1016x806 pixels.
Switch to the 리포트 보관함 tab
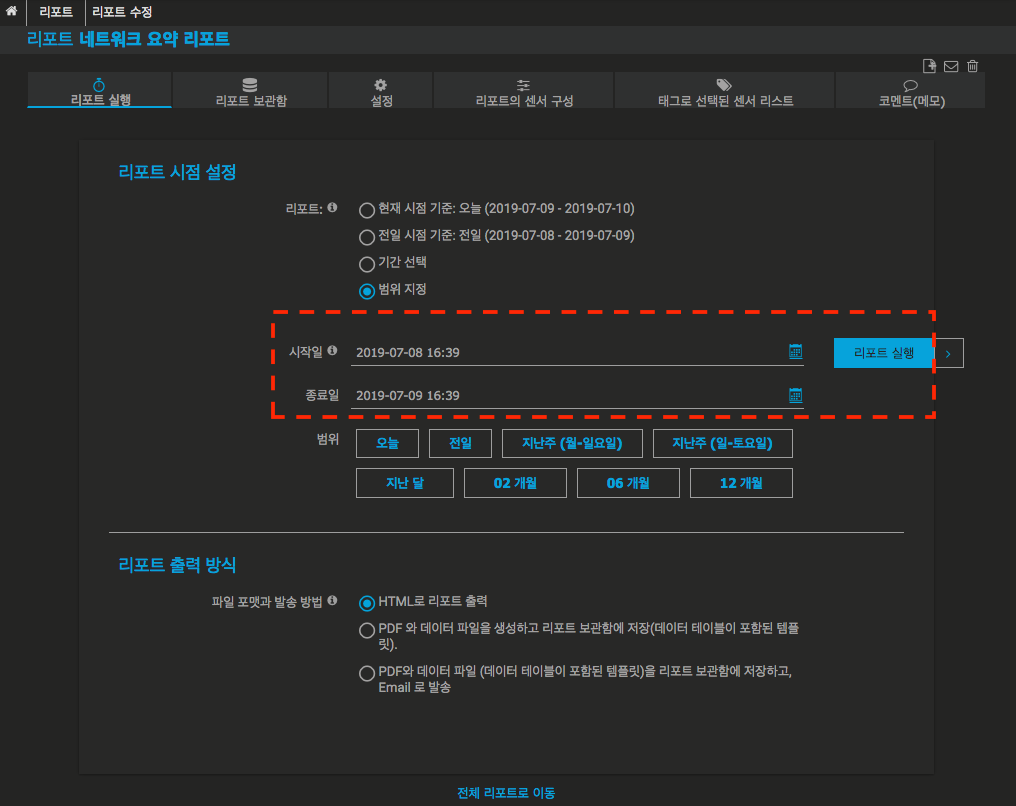click(x=250, y=91)
